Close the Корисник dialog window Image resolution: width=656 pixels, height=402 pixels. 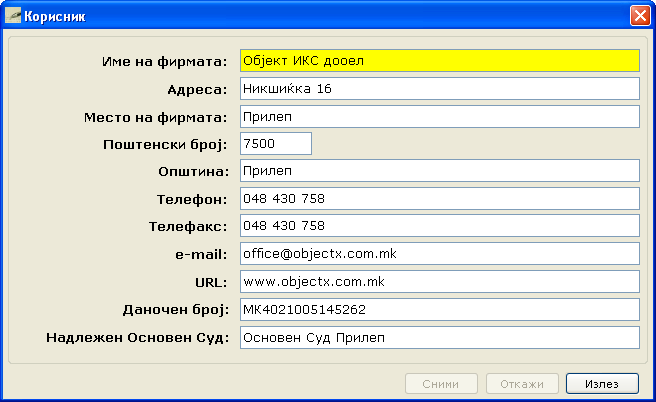coord(639,16)
